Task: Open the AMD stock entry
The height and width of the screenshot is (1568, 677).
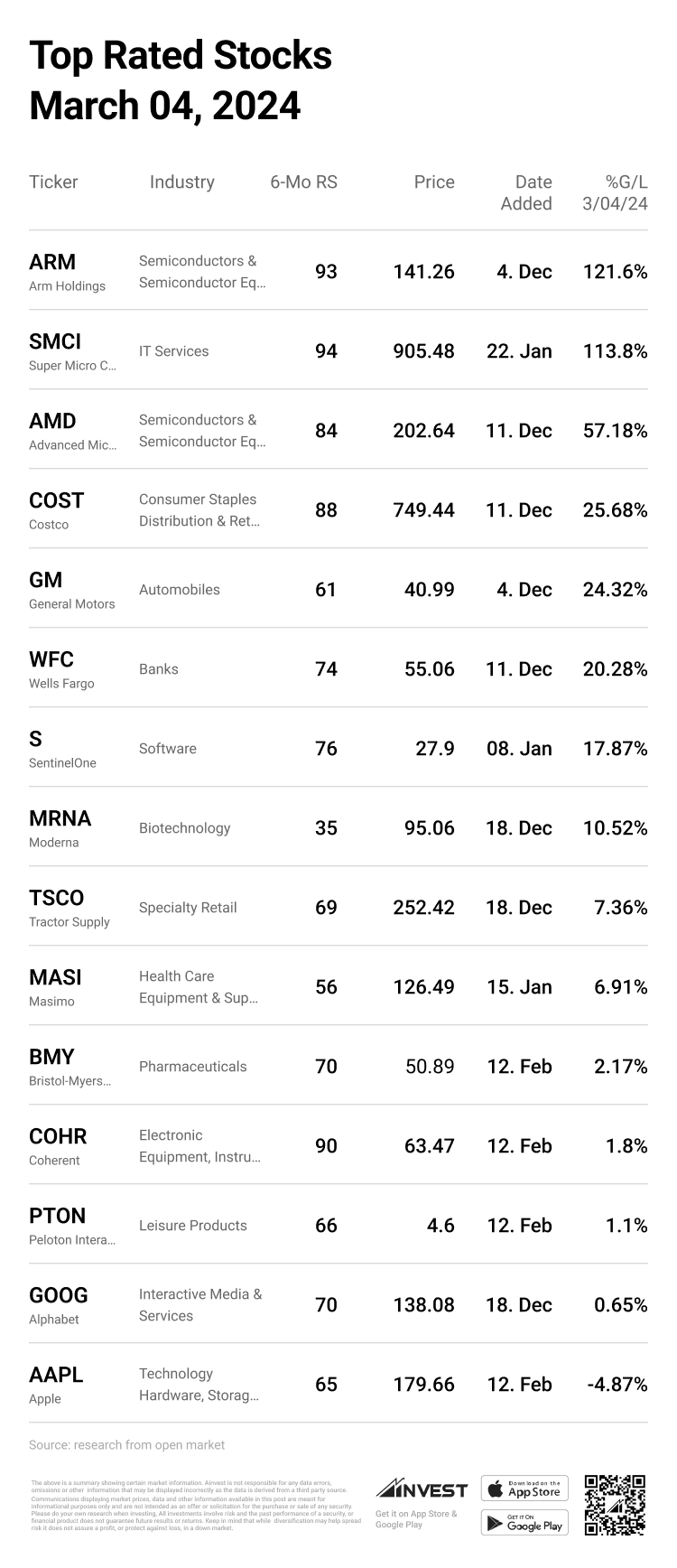Action: coord(52,421)
